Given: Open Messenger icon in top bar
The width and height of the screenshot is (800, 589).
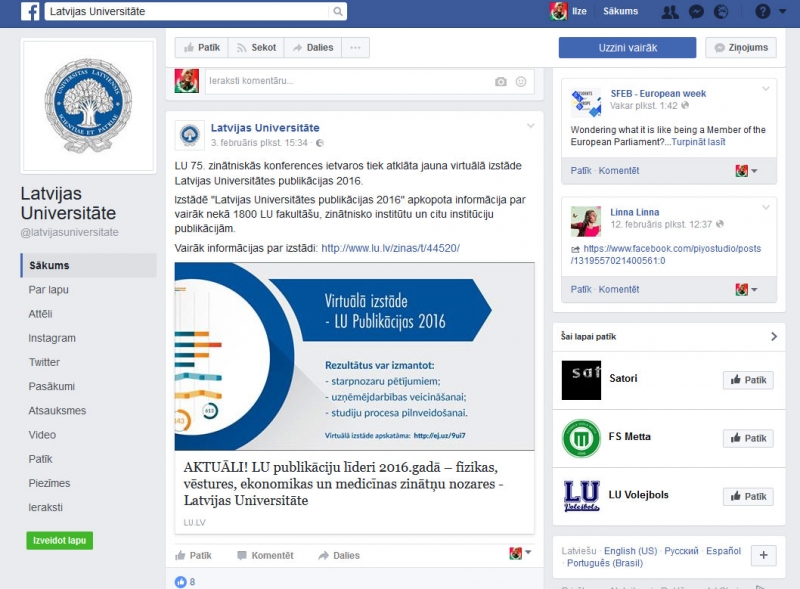Looking at the screenshot, I should (x=697, y=12).
